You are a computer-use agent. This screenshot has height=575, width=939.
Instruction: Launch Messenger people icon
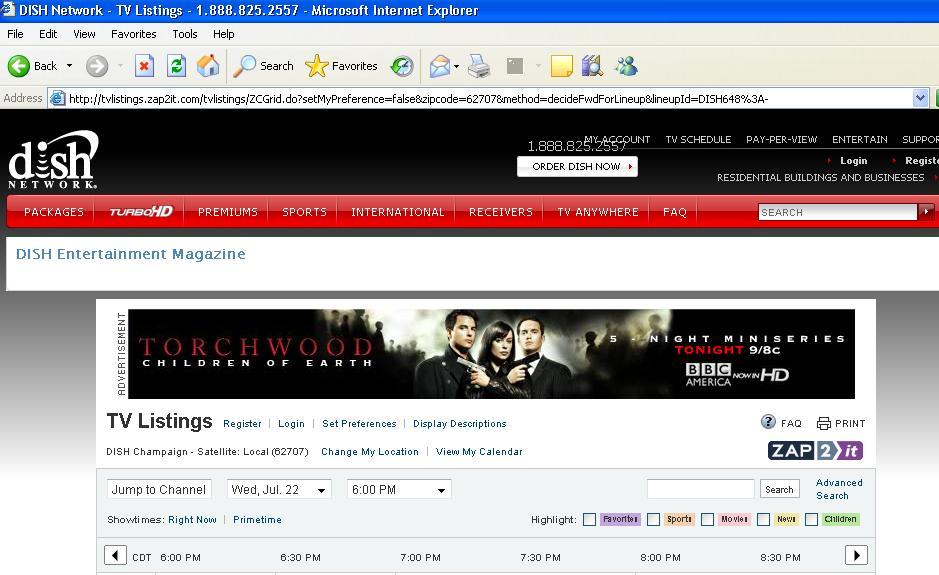(x=626, y=66)
